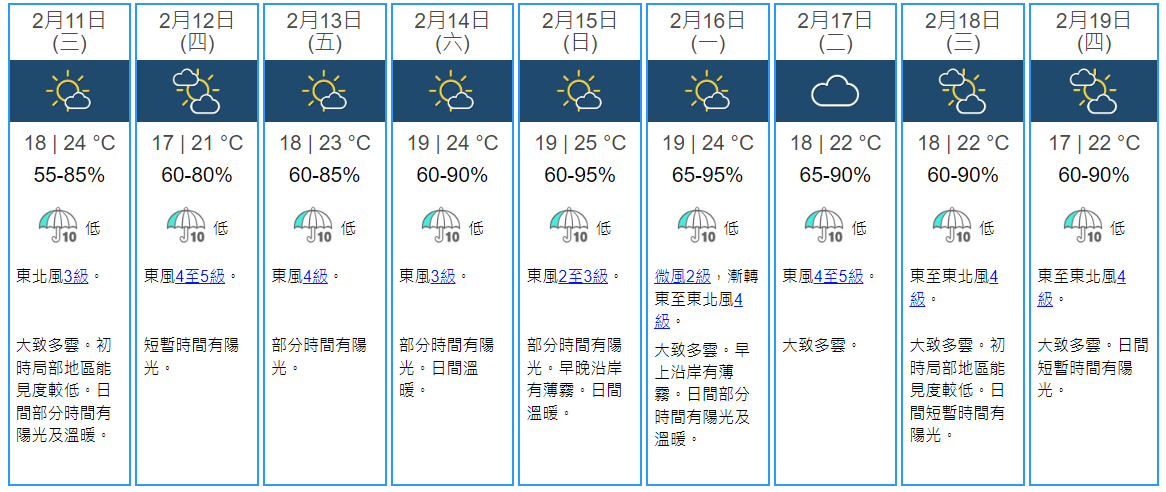Click the 19 | 25 °C temperature on Feb 15
The height and width of the screenshot is (492, 1166).
(x=580, y=144)
